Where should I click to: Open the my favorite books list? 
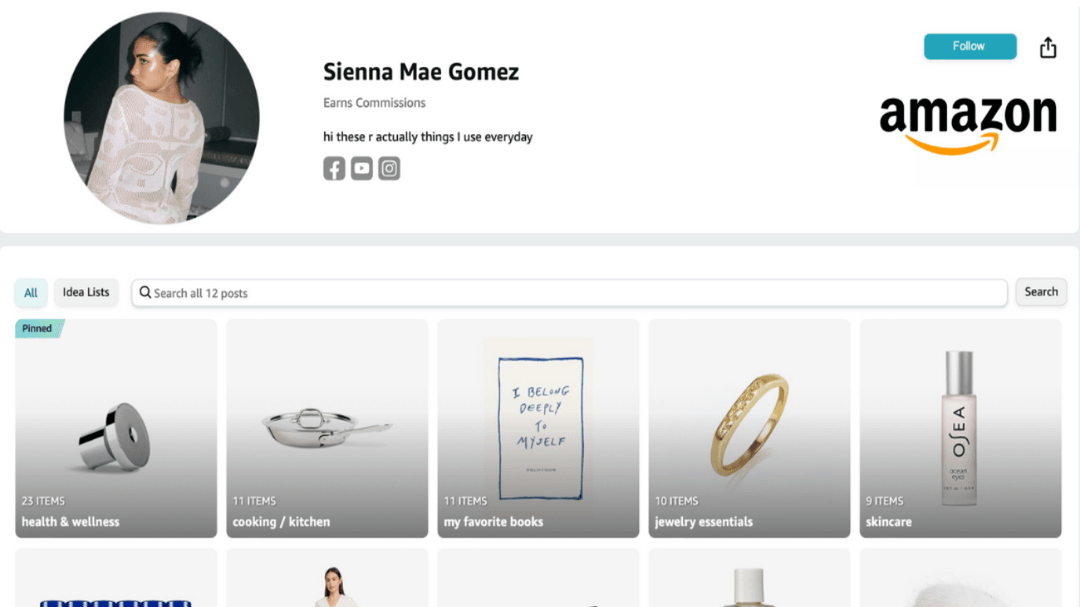[x=538, y=428]
